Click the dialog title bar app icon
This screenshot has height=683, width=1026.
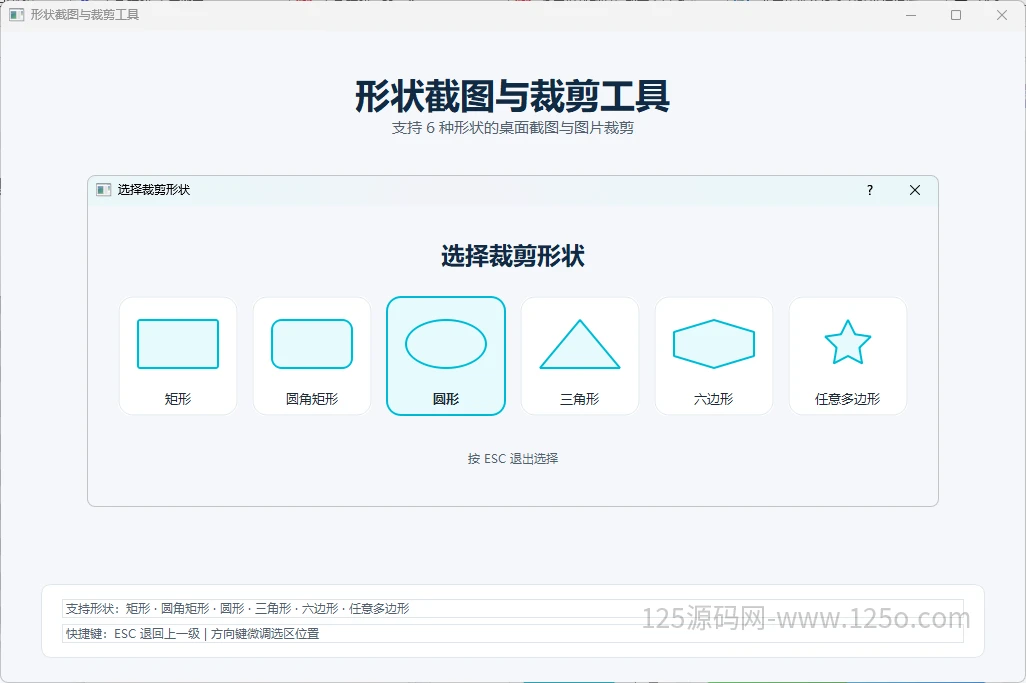pyautogui.click(x=103, y=190)
